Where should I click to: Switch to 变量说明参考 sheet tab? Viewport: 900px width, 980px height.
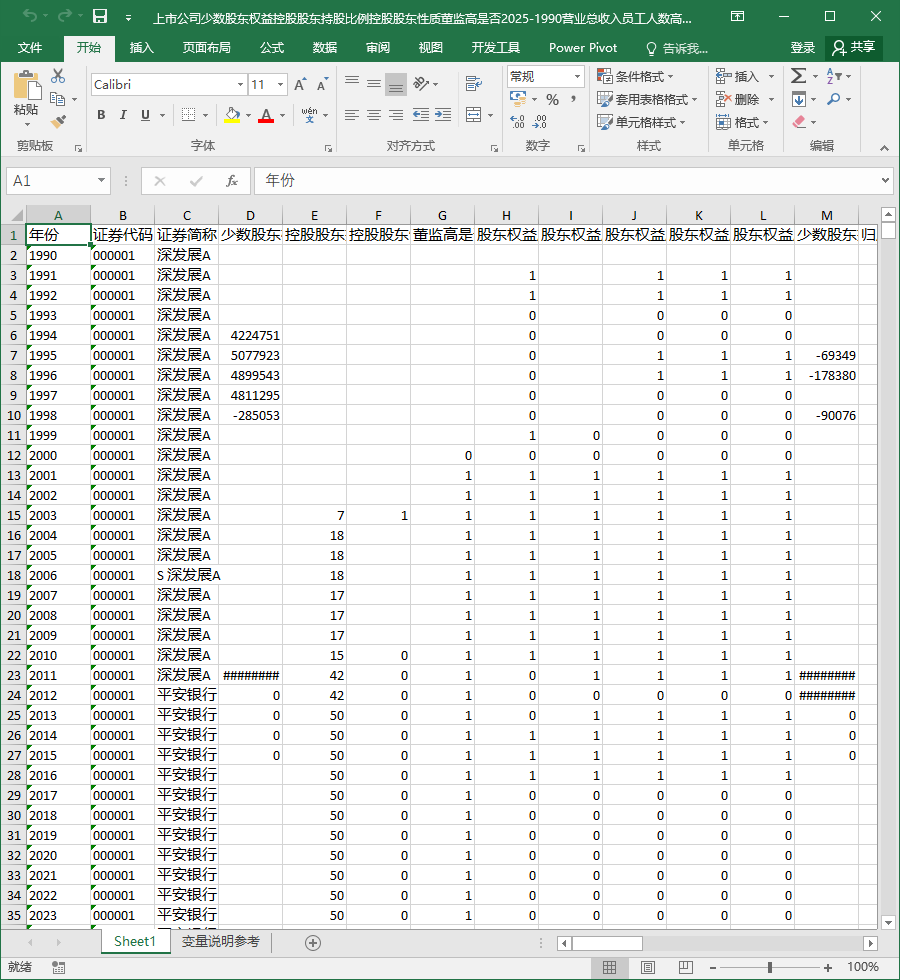pyautogui.click(x=221, y=941)
